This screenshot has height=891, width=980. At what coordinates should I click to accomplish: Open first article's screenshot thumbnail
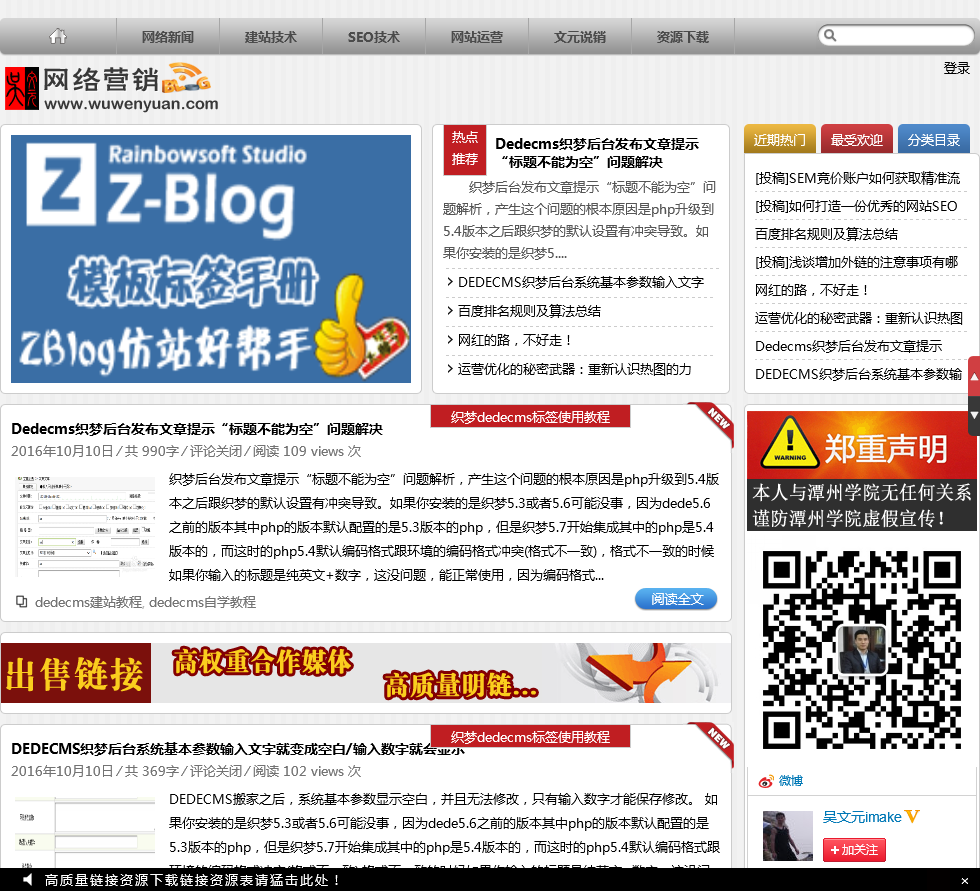click(86, 526)
